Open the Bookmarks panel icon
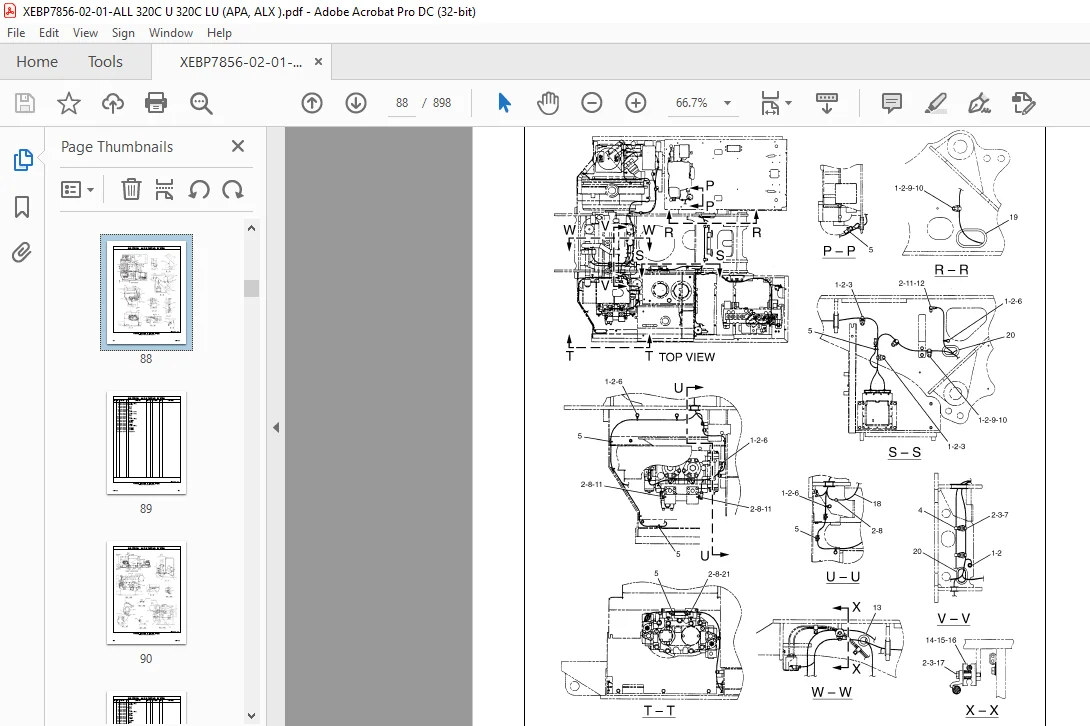This screenshot has height=726, width=1090. [x=22, y=207]
